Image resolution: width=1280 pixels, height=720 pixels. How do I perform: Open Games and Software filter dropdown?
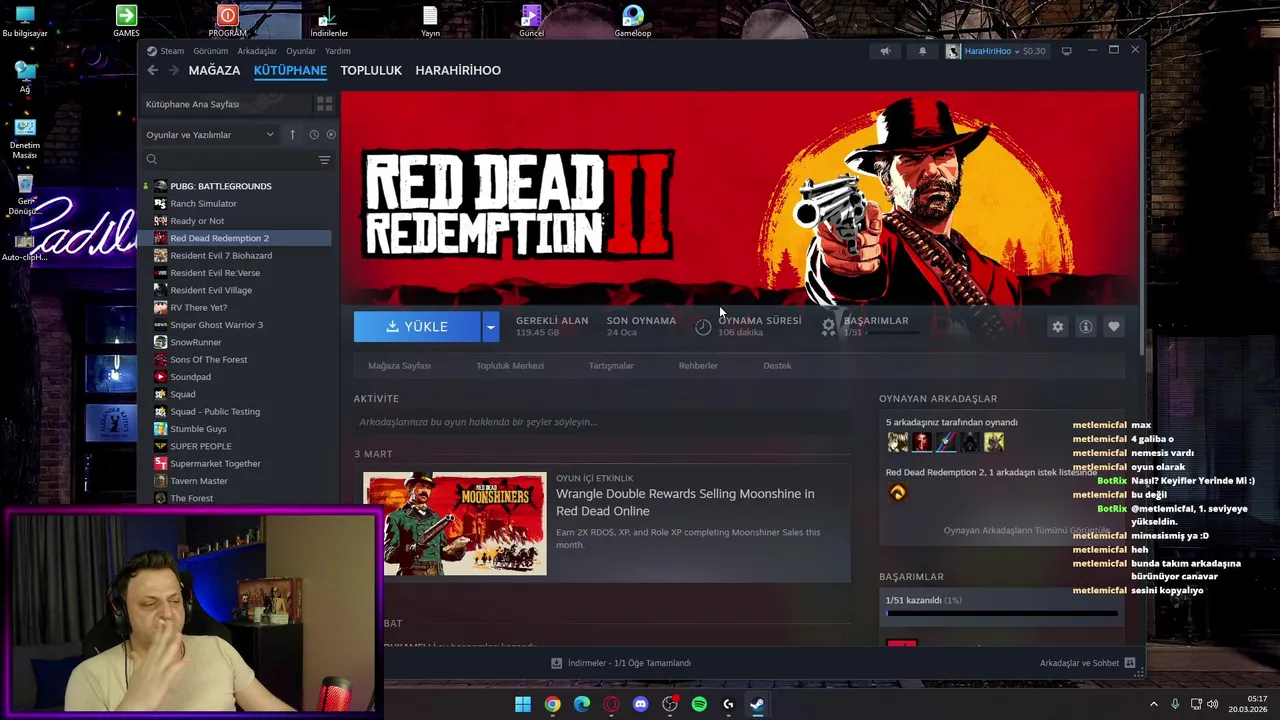tap(210, 134)
